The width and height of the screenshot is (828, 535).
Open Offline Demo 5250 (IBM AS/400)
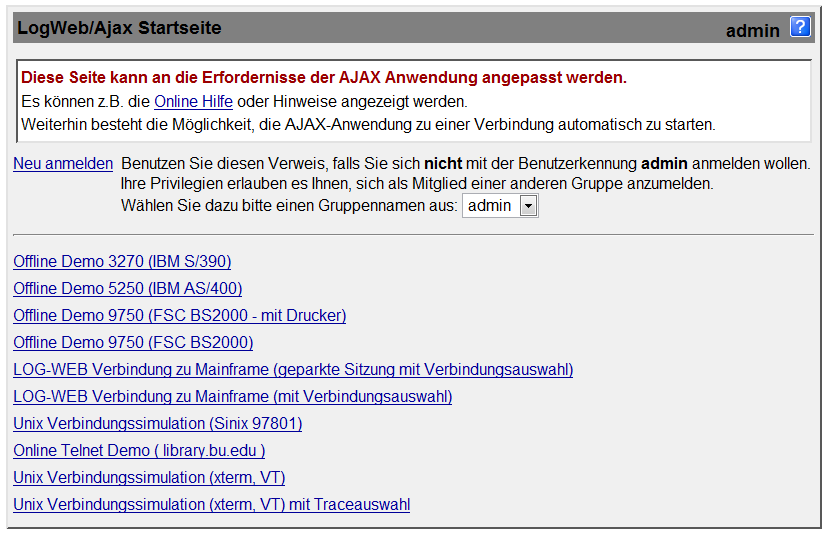[128, 288]
